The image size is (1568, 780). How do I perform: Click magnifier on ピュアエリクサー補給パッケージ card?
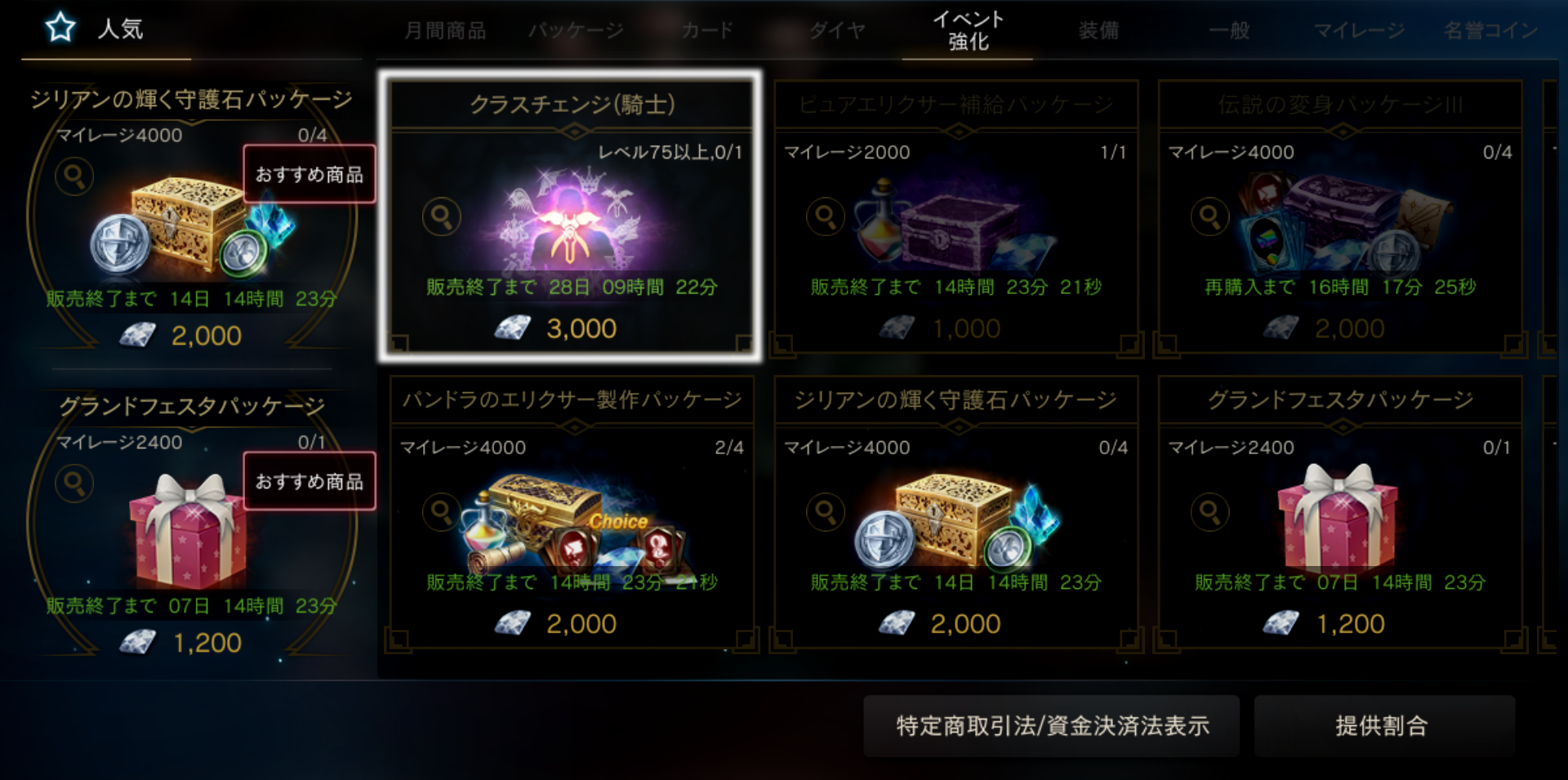click(826, 216)
